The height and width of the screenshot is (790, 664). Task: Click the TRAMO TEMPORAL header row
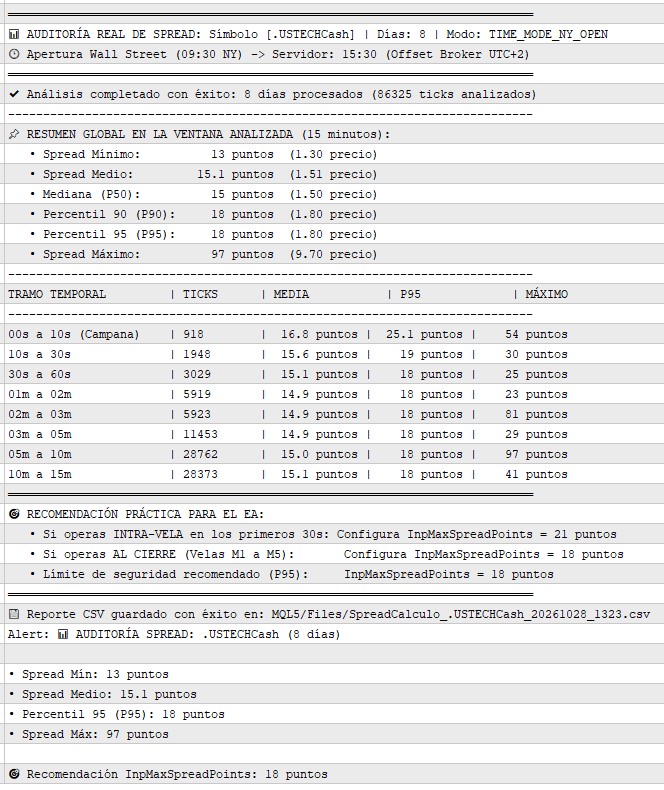point(335,294)
